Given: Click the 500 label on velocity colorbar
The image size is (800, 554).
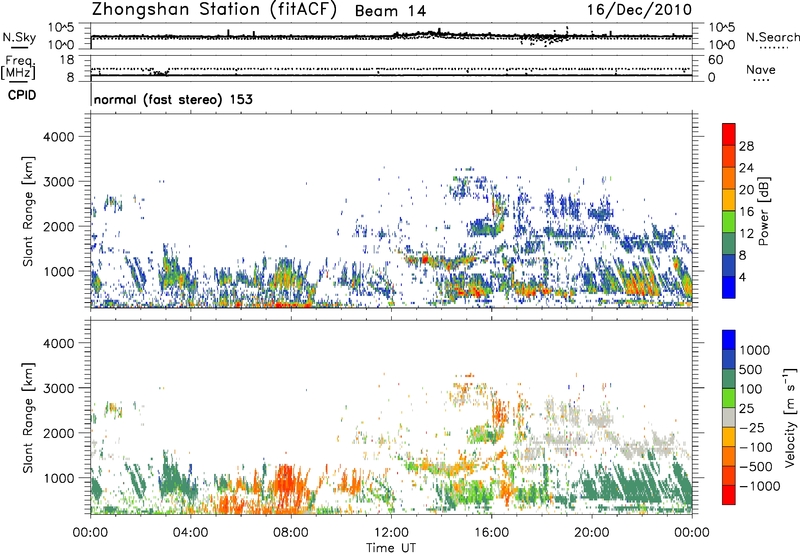Looking at the screenshot, I should [x=751, y=369].
